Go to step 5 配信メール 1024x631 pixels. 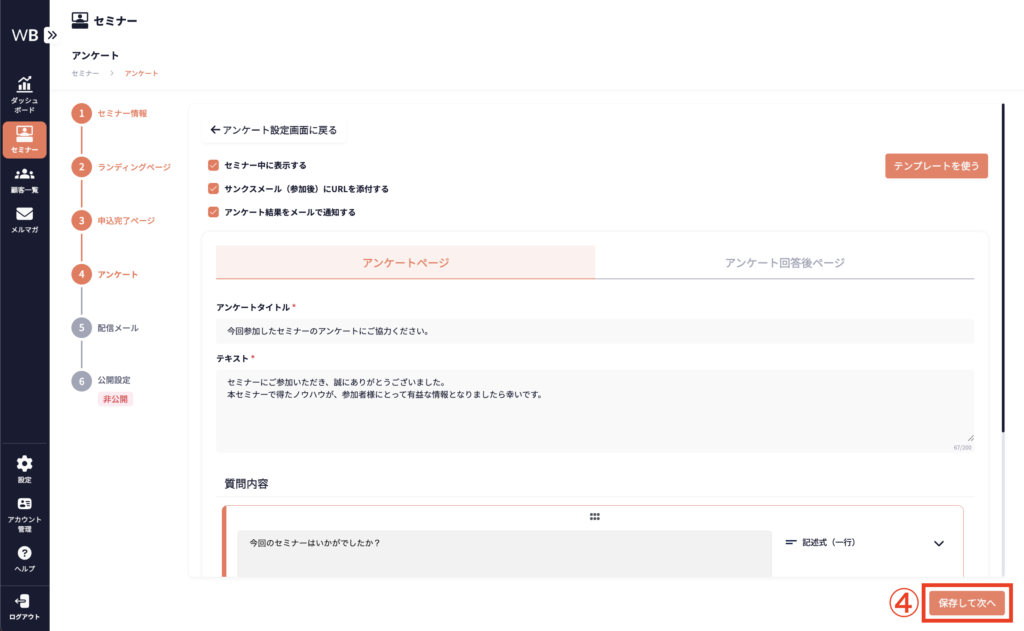pyautogui.click(x=81, y=327)
